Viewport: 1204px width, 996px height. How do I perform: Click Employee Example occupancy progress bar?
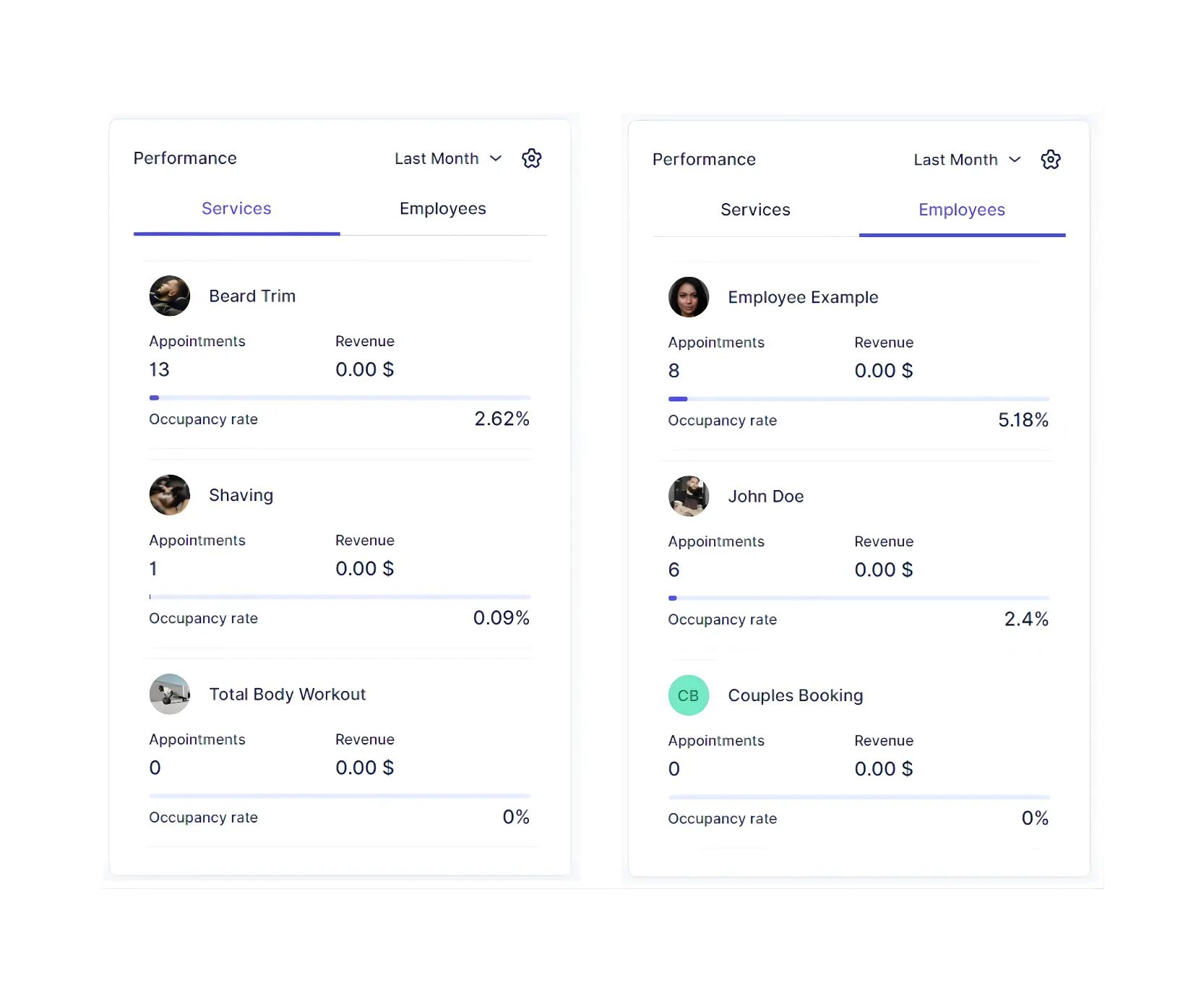[859, 399]
